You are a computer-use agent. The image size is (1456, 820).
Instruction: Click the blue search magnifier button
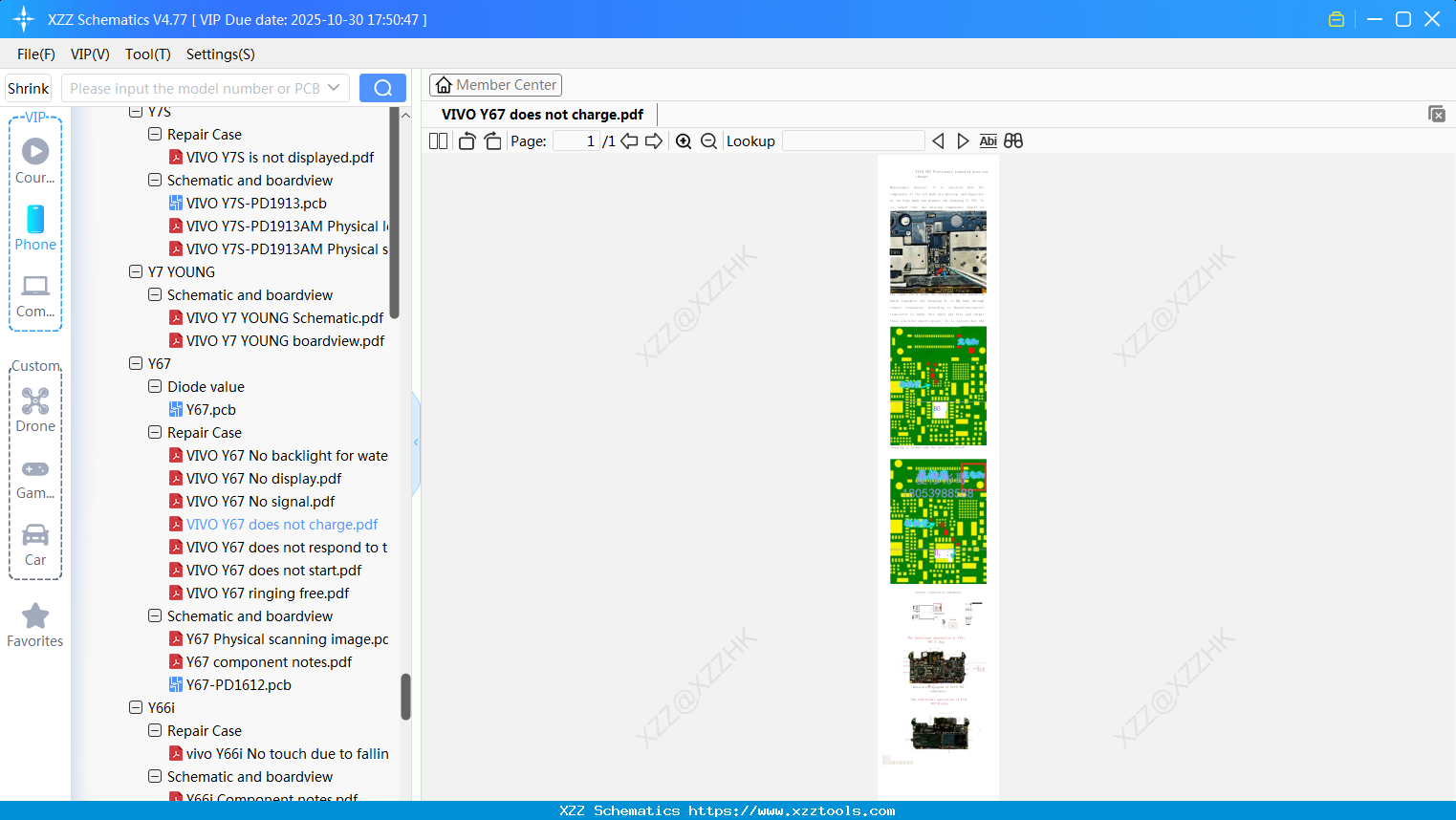tap(382, 88)
